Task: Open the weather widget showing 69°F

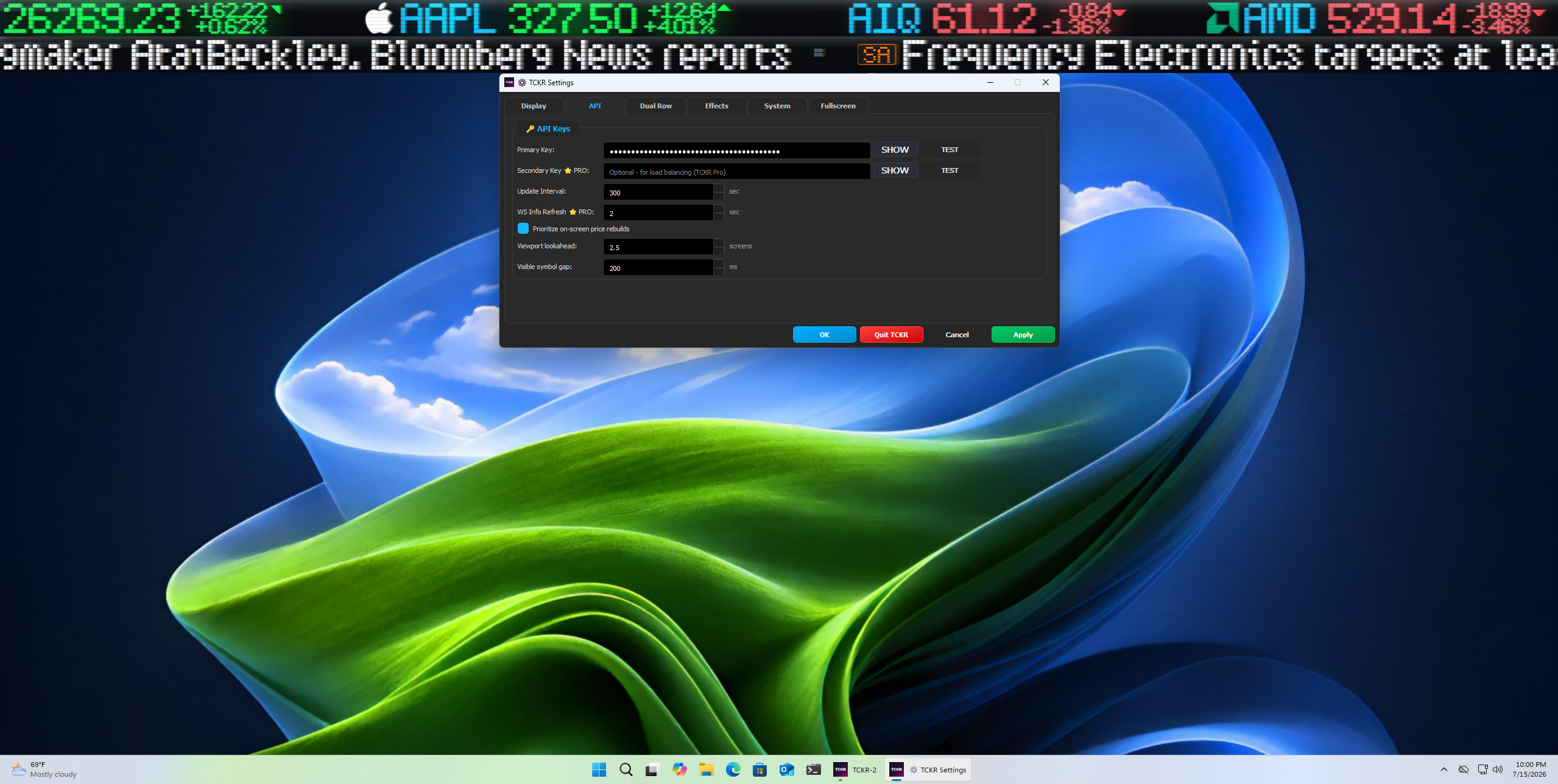Action: [44, 769]
